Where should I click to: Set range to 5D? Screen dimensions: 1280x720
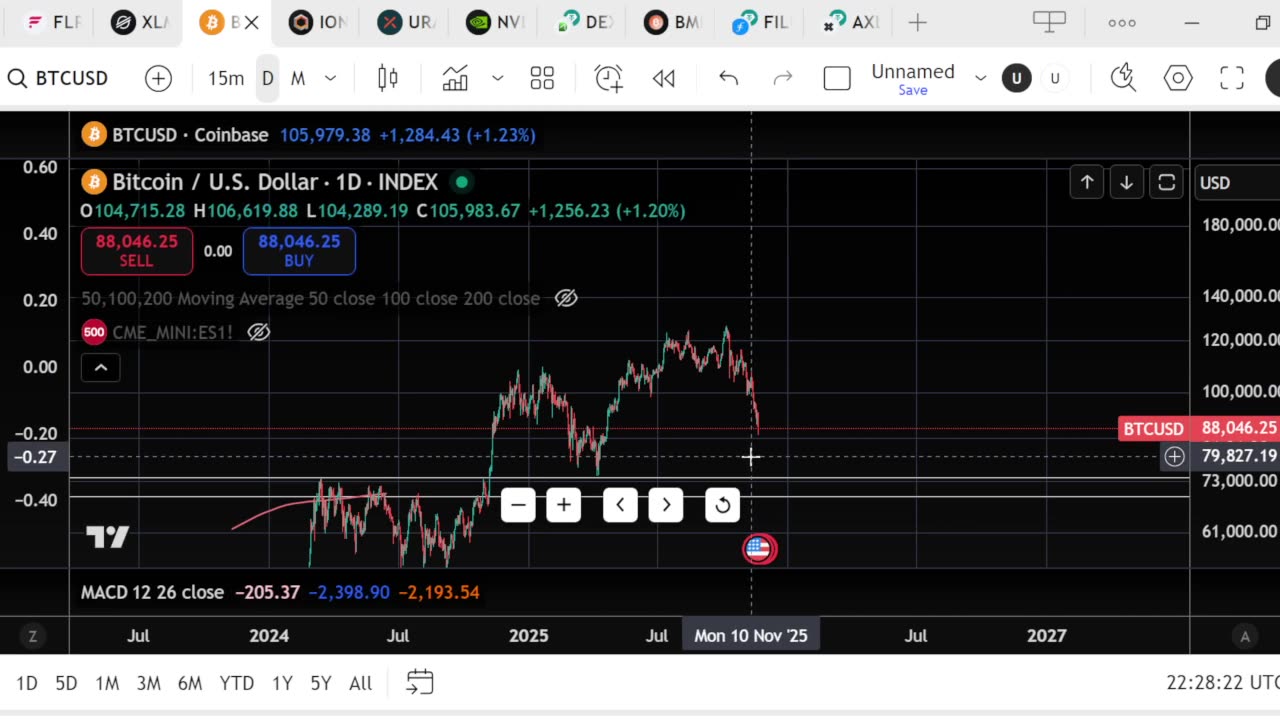tap(66, 683)
